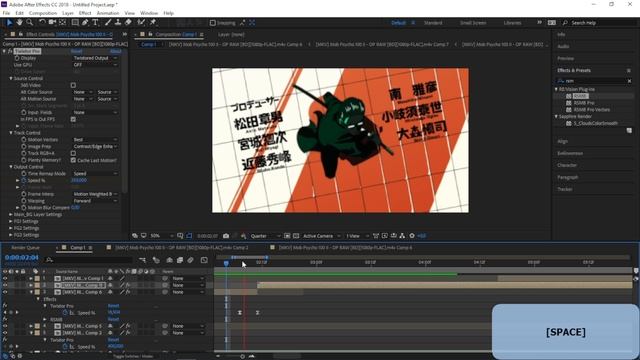This screenshot has height=360, width=640.
Task: Click the Motion Blur enable icon in timeline header
Action: pyautogui.click(x=191, y=260)
